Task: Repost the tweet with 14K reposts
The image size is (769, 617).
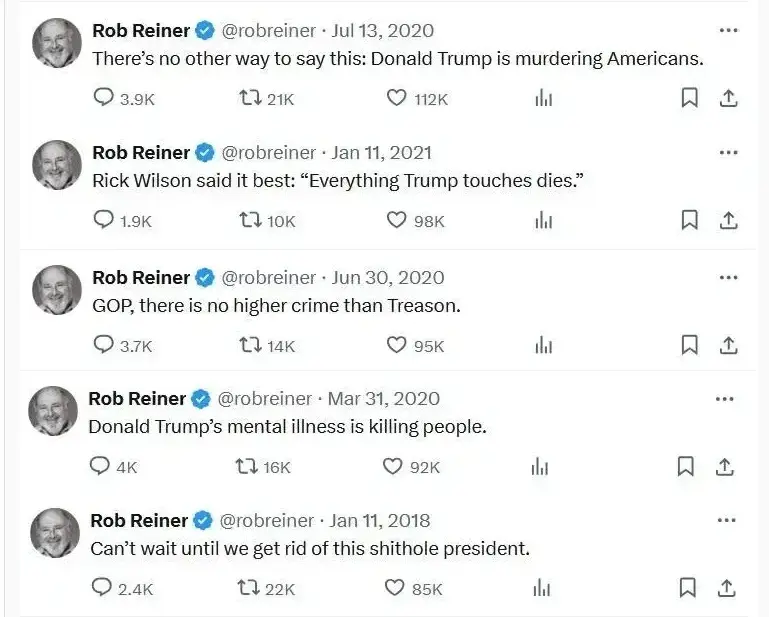Action: pos(253,345)
